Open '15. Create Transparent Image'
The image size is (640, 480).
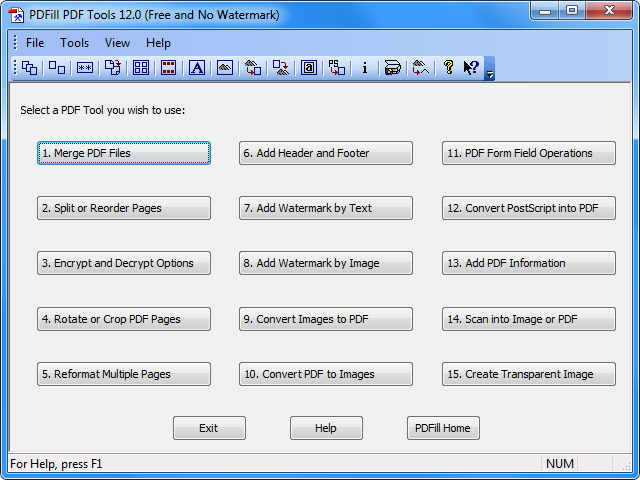(529, 374)
